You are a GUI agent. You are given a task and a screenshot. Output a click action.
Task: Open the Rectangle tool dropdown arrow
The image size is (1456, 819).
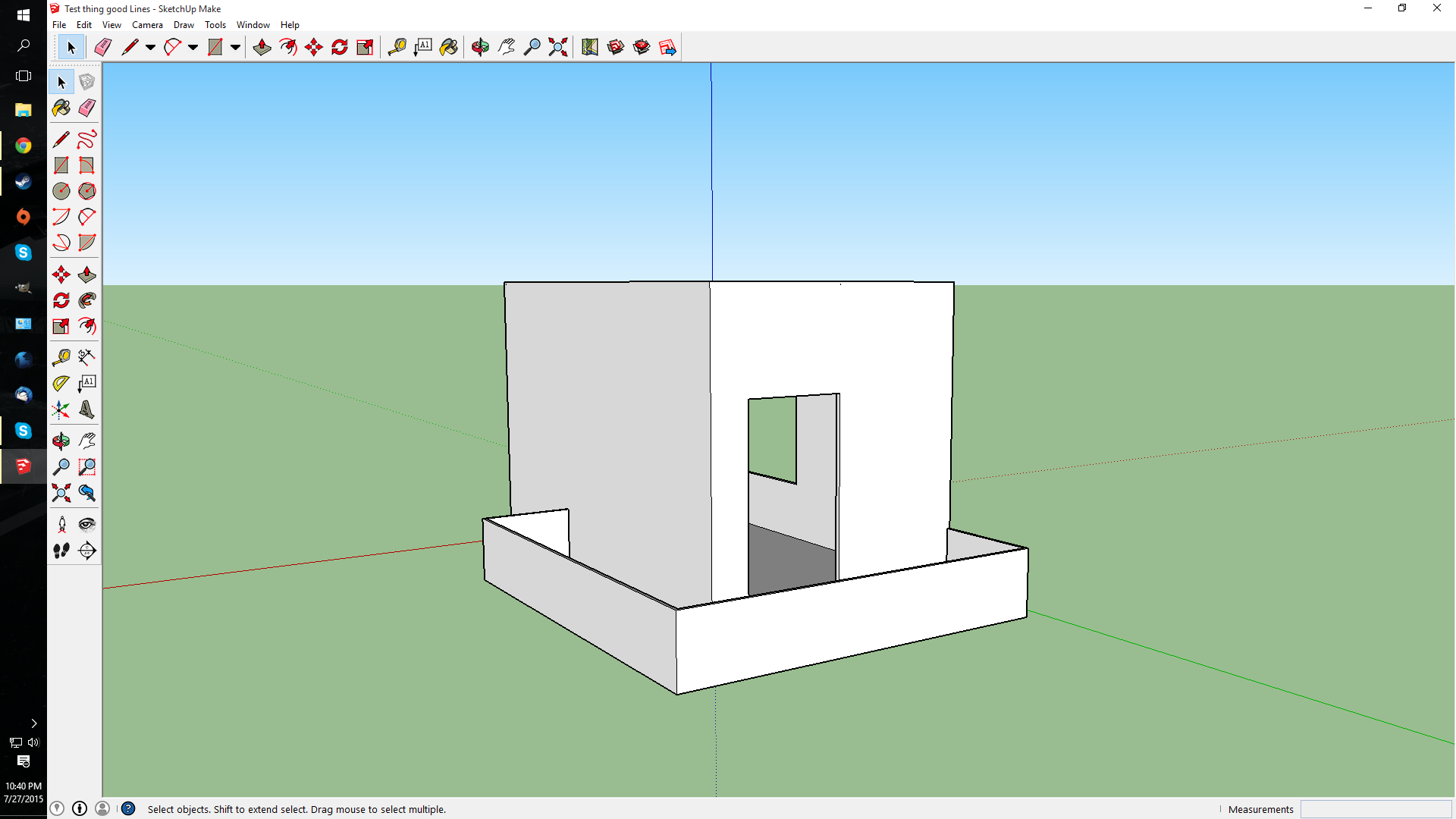(235, 47)
